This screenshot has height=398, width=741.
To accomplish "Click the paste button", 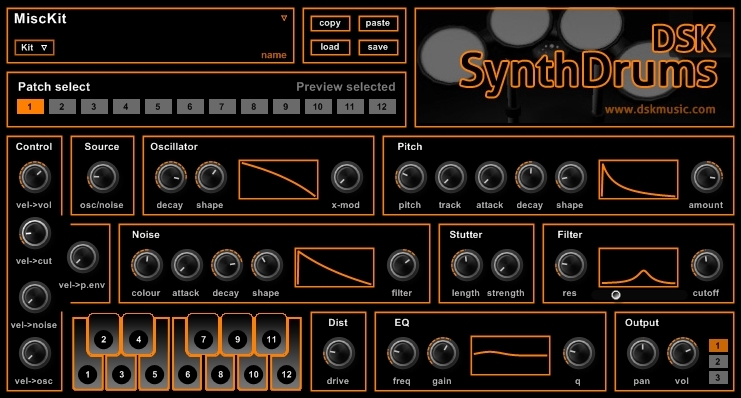I will 378,23.
